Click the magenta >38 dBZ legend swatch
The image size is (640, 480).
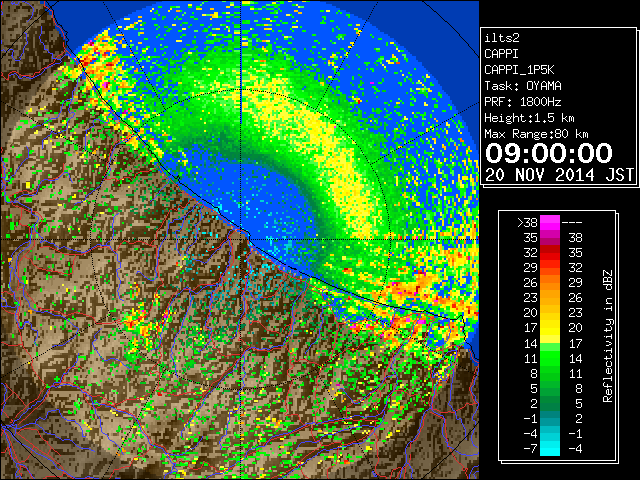tap(550, 222)
